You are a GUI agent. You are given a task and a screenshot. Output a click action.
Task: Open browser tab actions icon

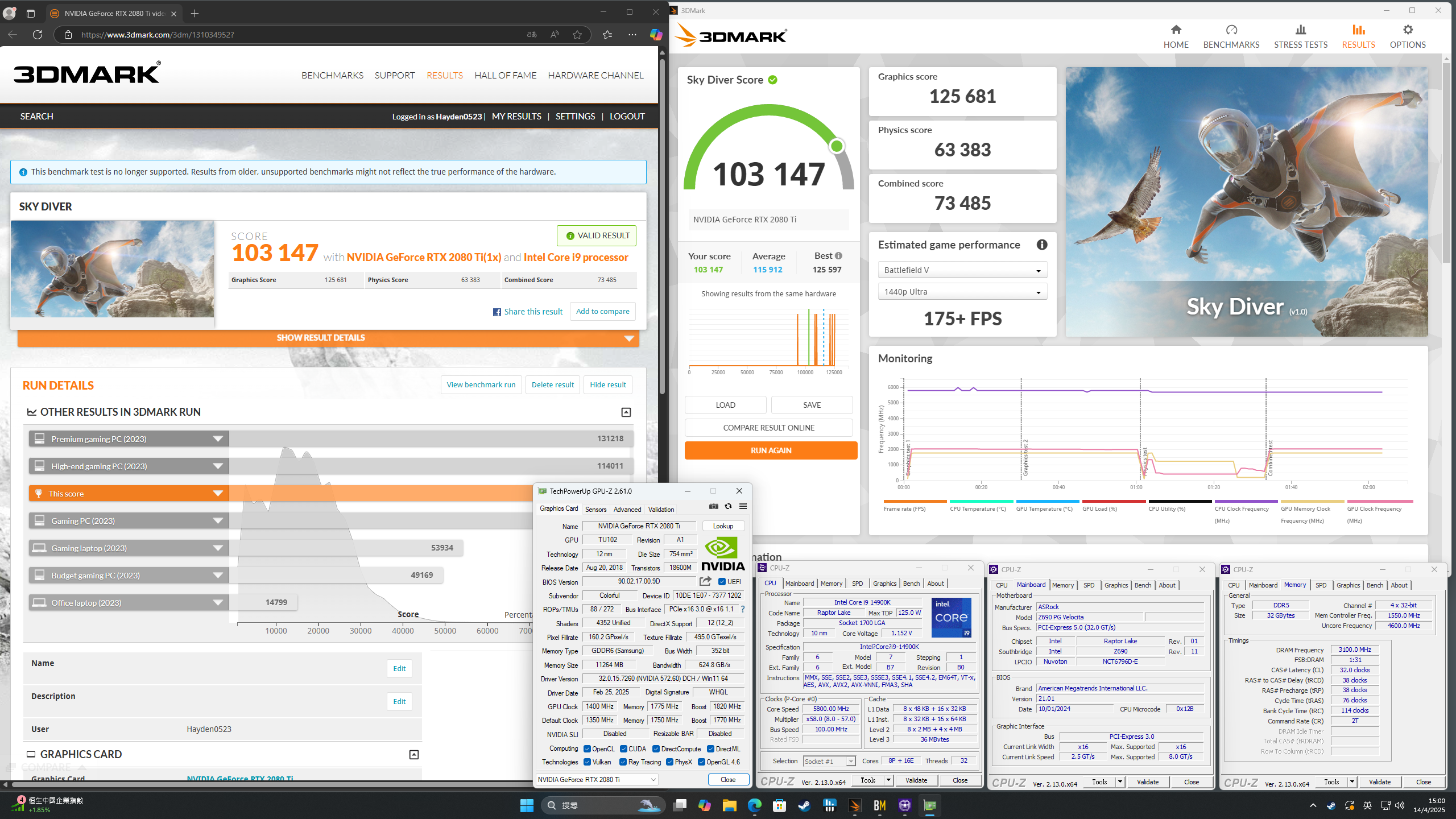[31, 13]
